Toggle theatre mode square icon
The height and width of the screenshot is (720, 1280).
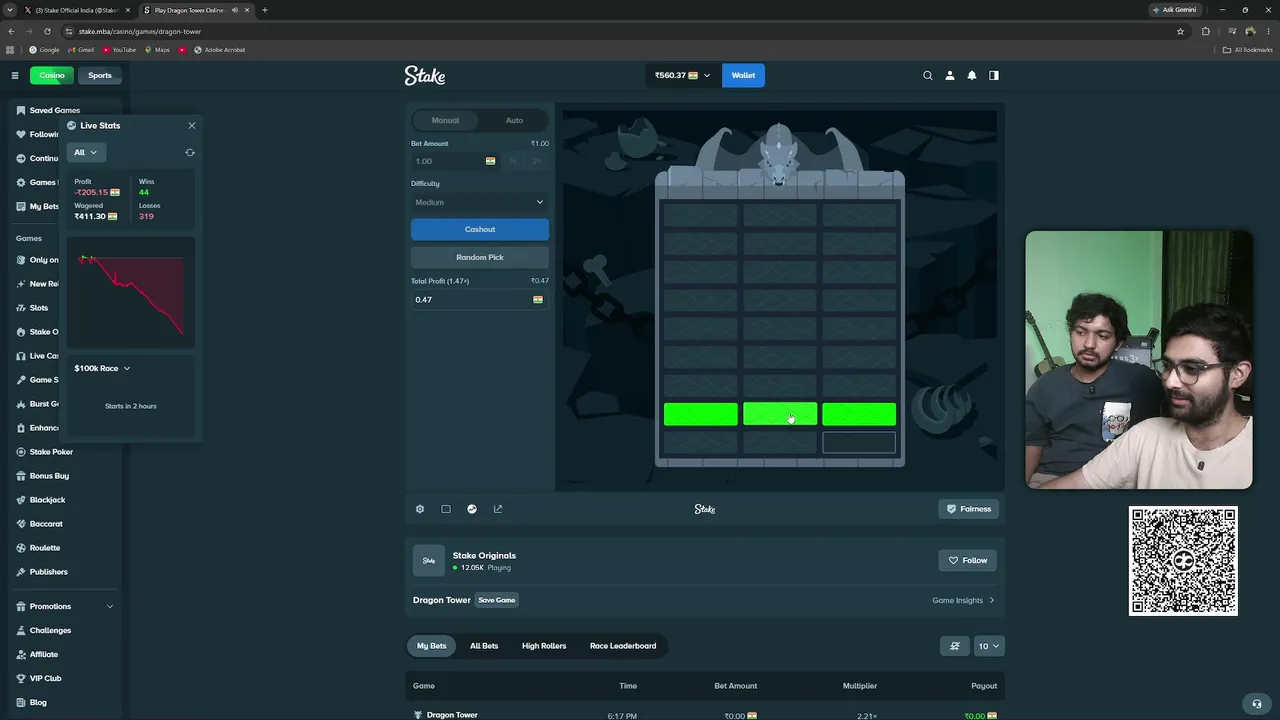point(446,509)
